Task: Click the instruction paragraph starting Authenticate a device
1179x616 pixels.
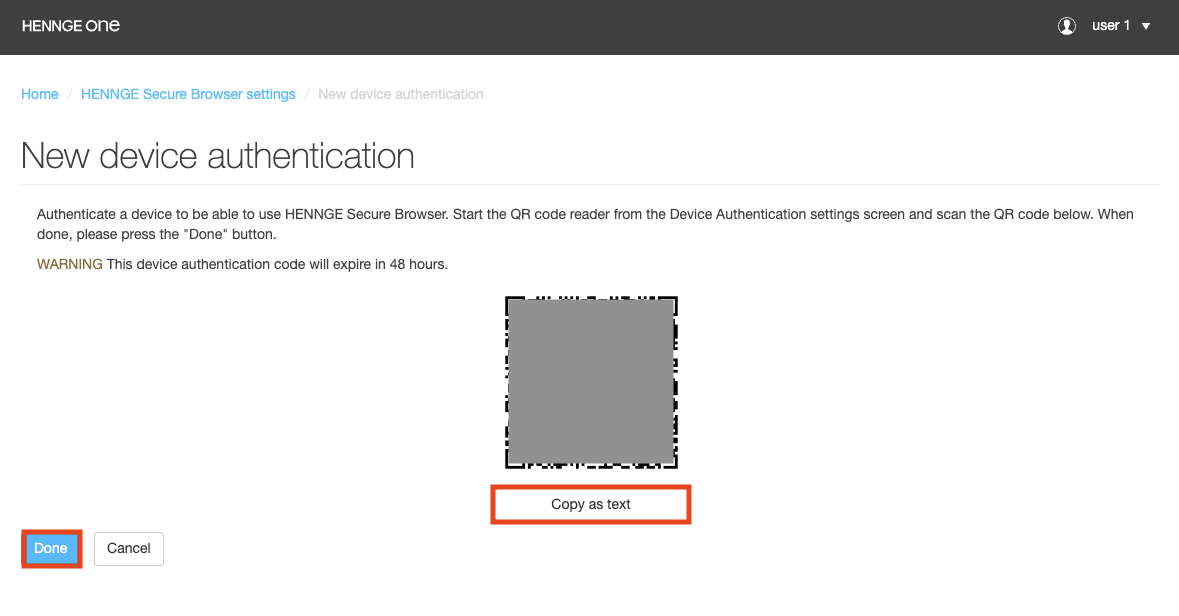Action: pos(585,224)
